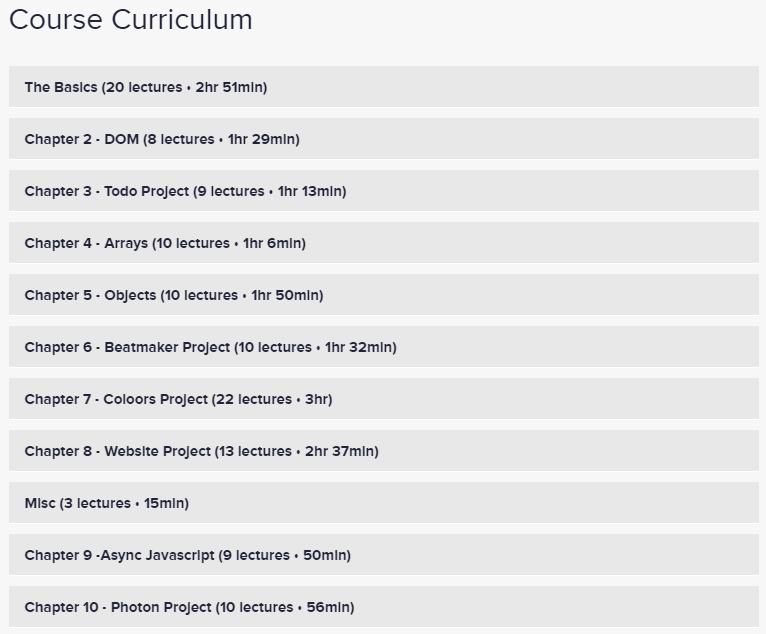Expand The Basics section
766x634 pixels.
coord(383,86)
